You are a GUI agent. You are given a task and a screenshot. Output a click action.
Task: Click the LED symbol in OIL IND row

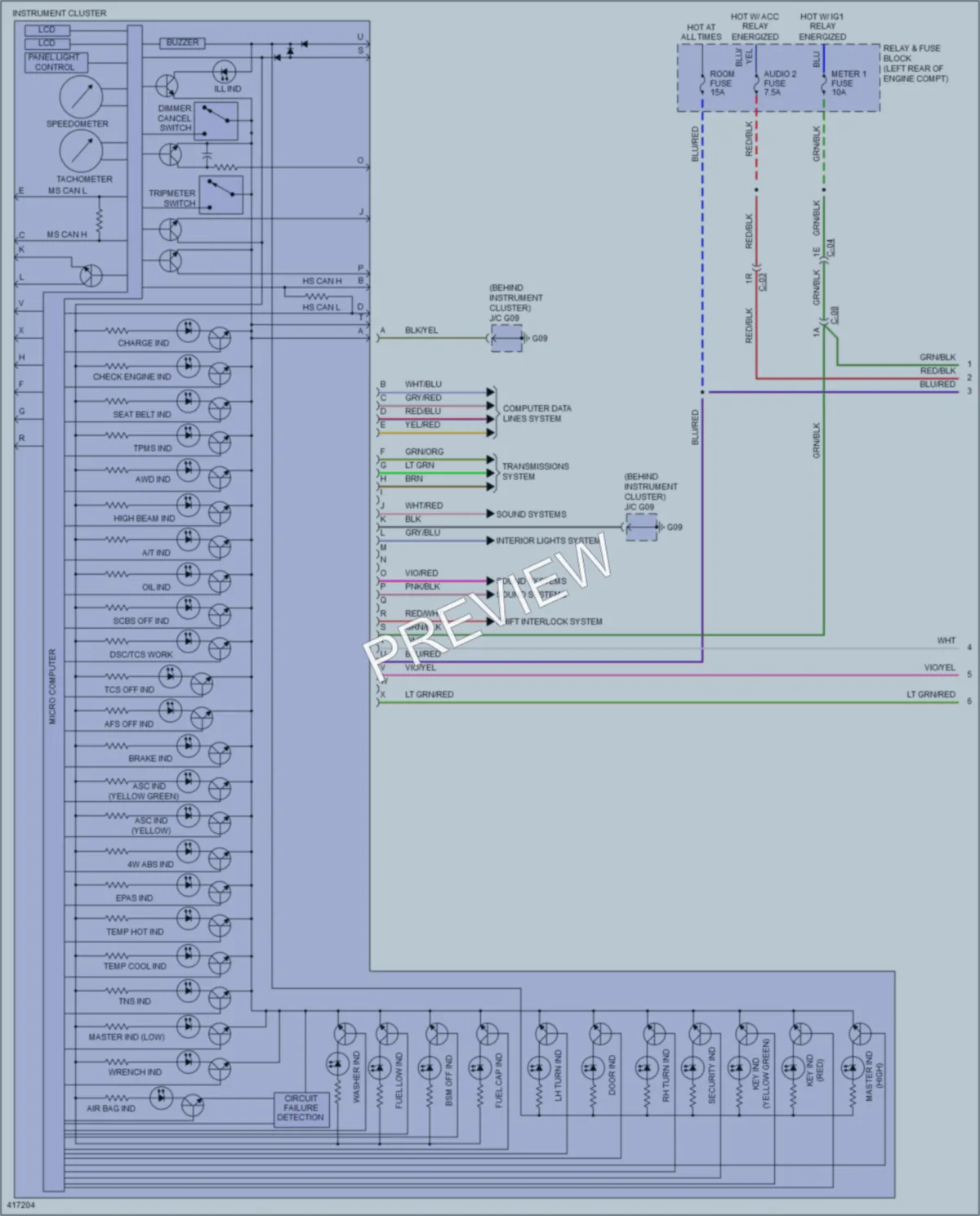(189, 574)
